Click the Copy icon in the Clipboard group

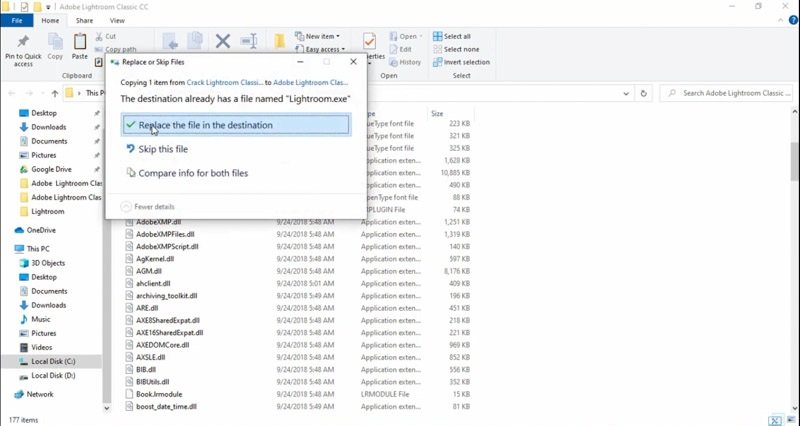[x=55, y=42]
